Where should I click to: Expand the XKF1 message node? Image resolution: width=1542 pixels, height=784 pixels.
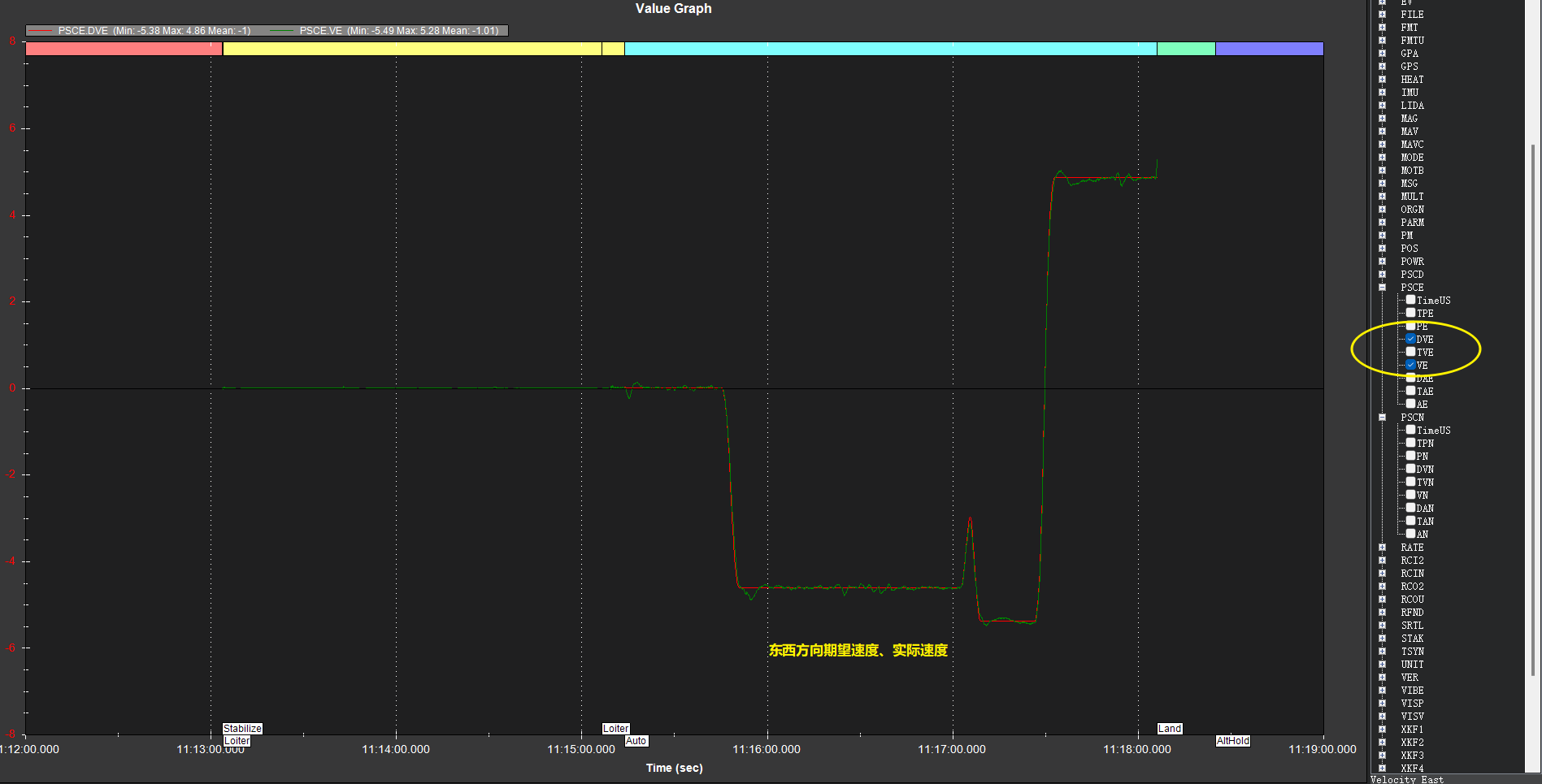[x=1382, y=729]
